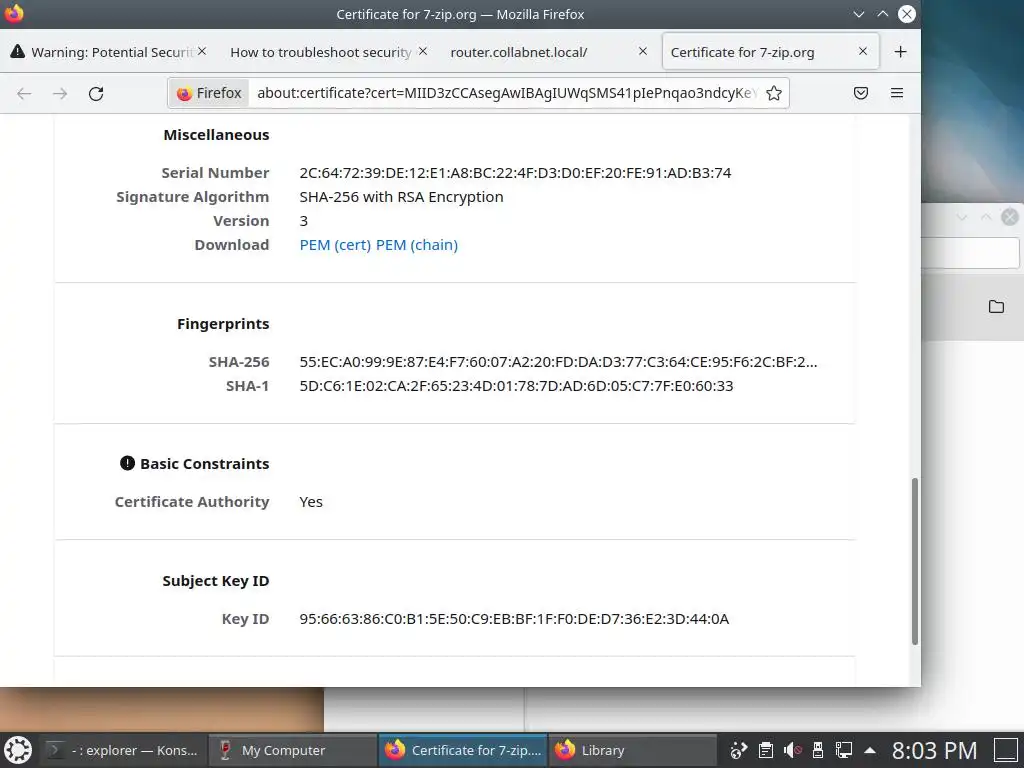Close the Certificate for 7-zip.org tab
This screenshot has height=768, width=1024.
pos(863,51)
